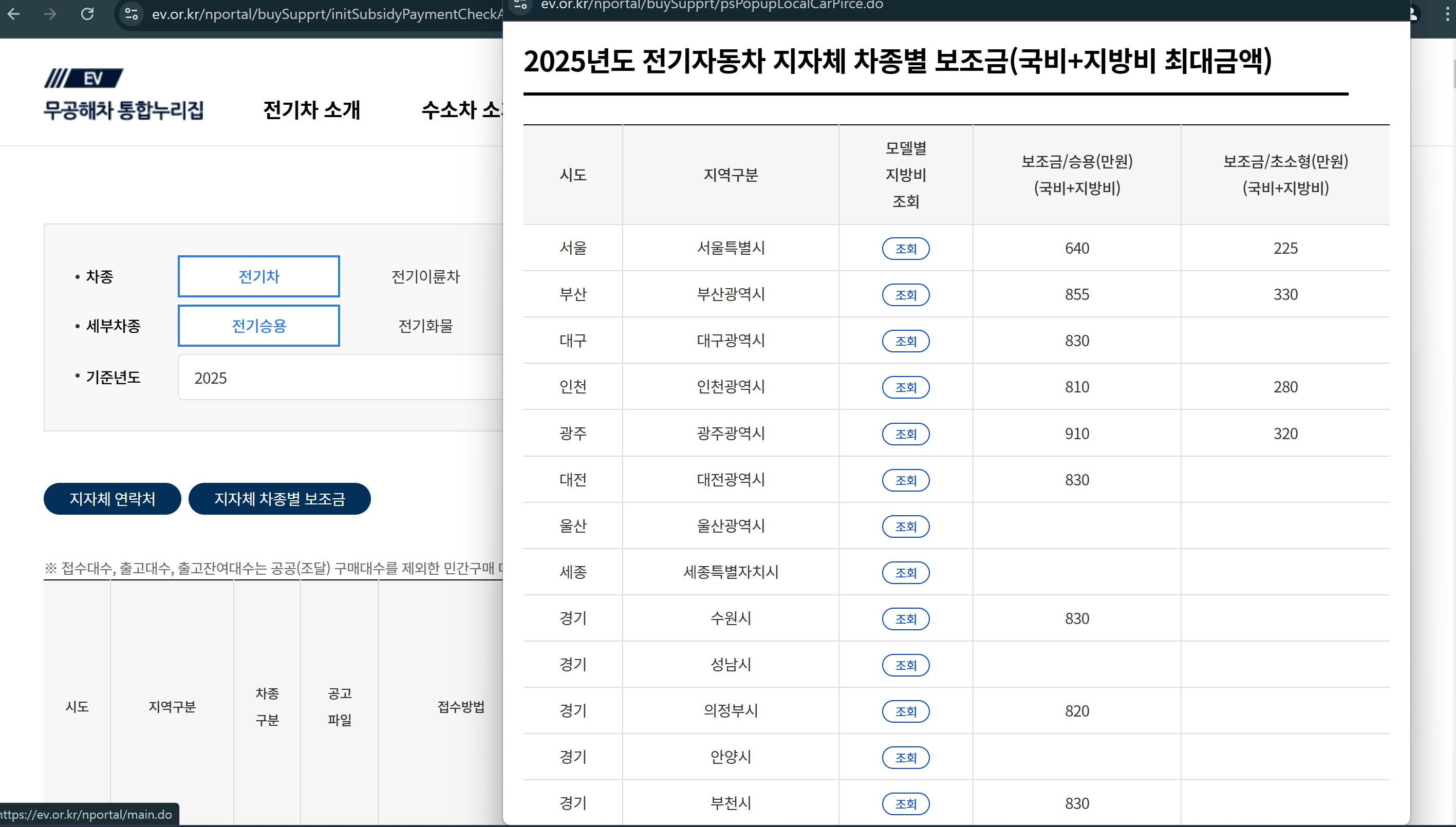Click 조회 button for 서울특별시
Screen dimensions: 1456x827
tap(906, 249)
